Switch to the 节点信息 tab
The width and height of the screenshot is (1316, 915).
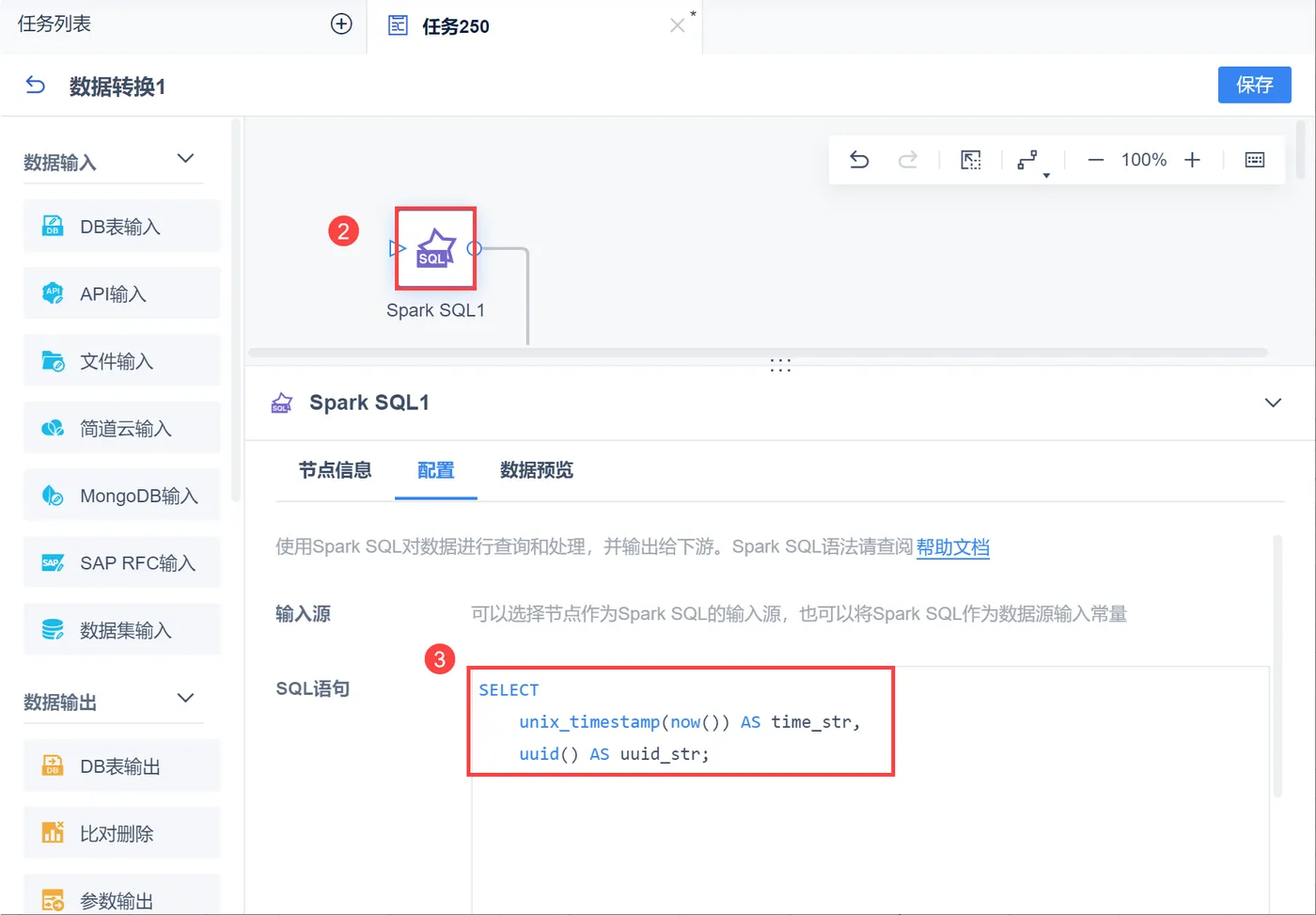point(335,470)
